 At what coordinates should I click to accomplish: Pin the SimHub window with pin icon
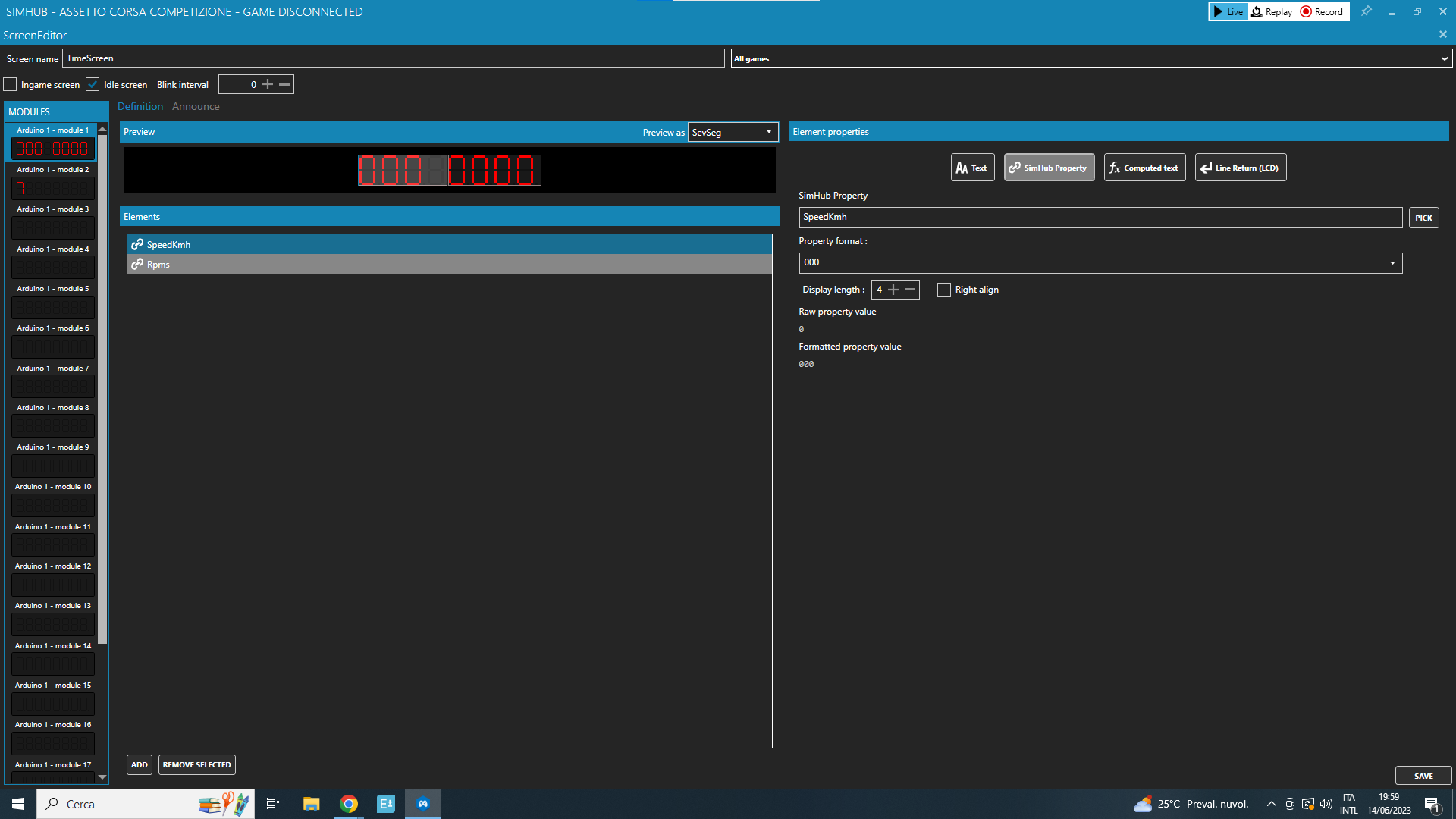(1366, 11)
